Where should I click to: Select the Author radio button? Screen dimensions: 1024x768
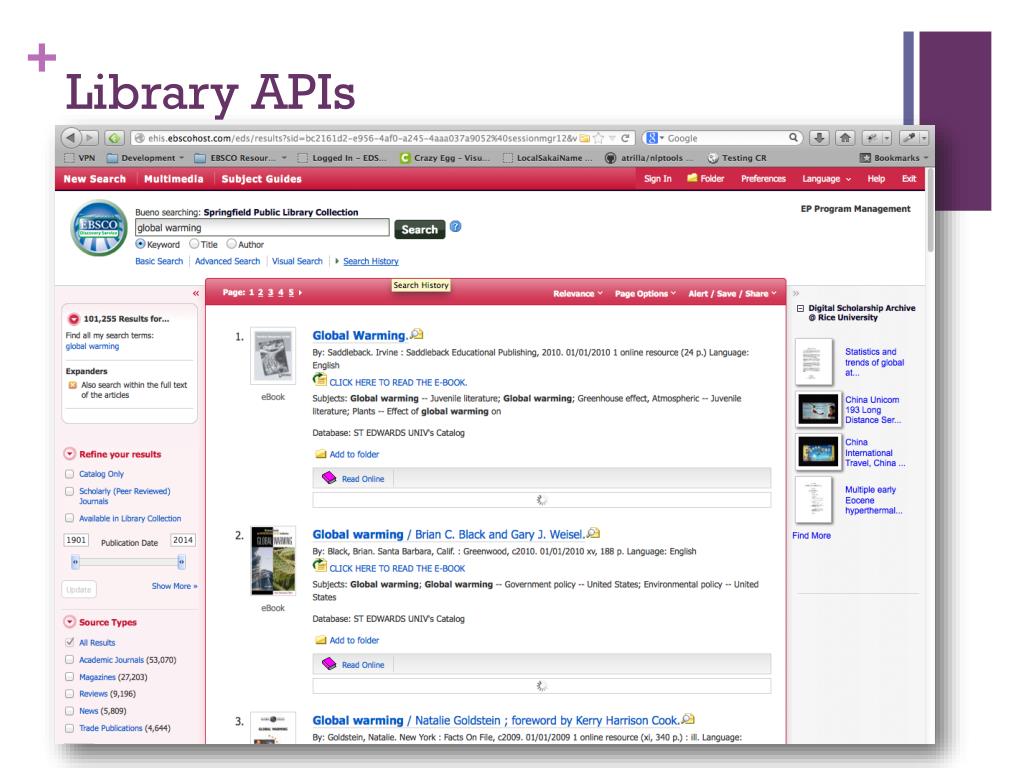[231, 244]
